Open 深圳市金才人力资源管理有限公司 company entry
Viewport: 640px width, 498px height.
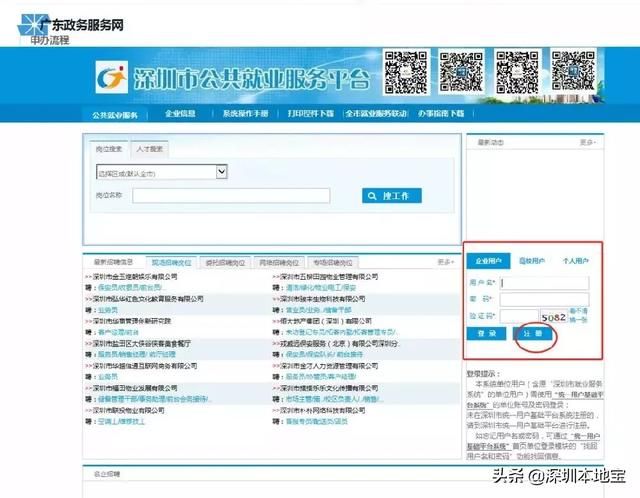tap(329, 366)
